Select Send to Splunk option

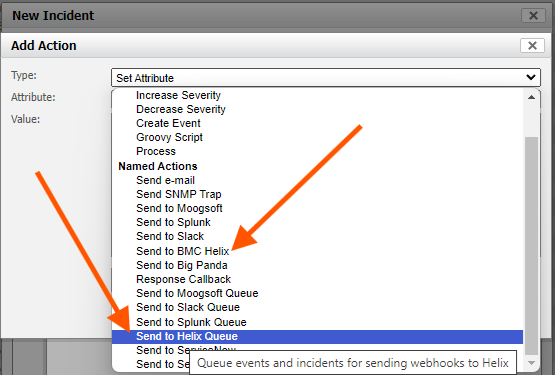click(173, 222)
